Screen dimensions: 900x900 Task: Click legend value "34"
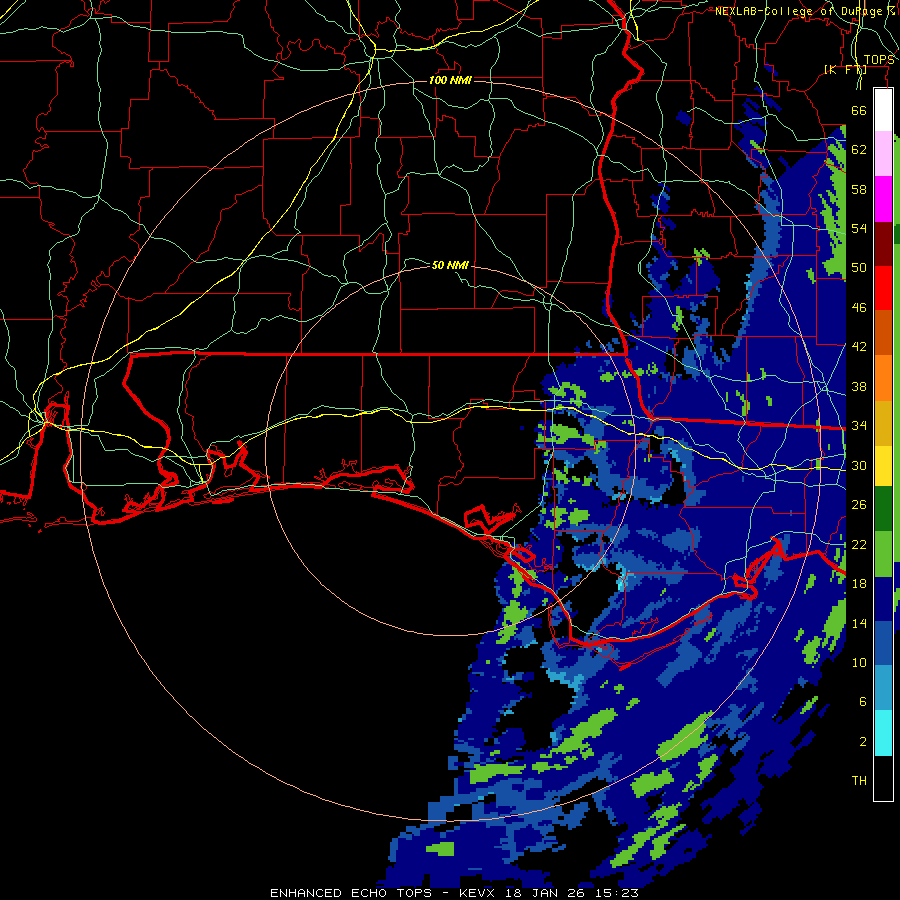pyautogui.click(x=859, y=426)
